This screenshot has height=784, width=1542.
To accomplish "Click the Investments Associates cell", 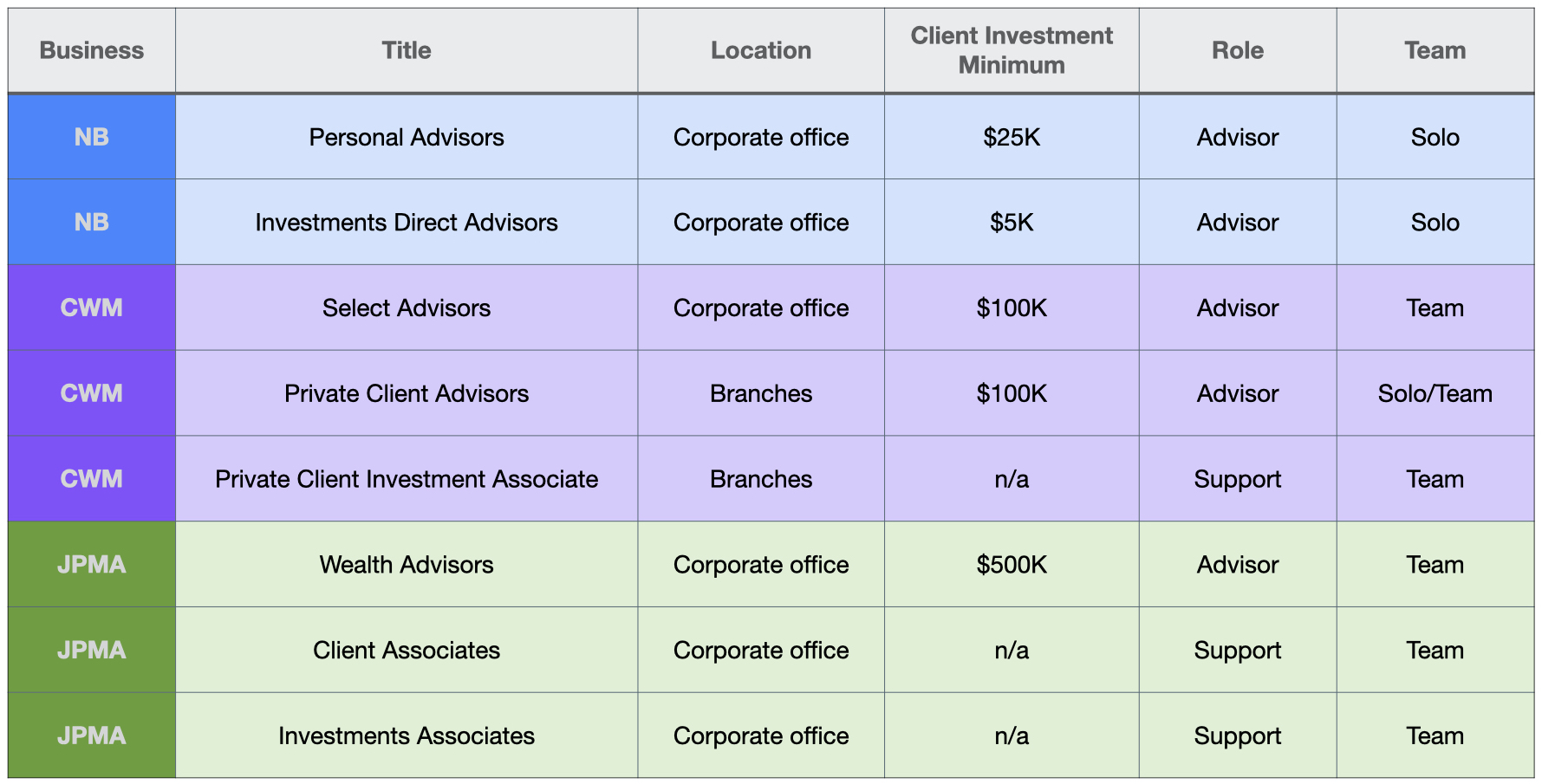I will 407,735.
